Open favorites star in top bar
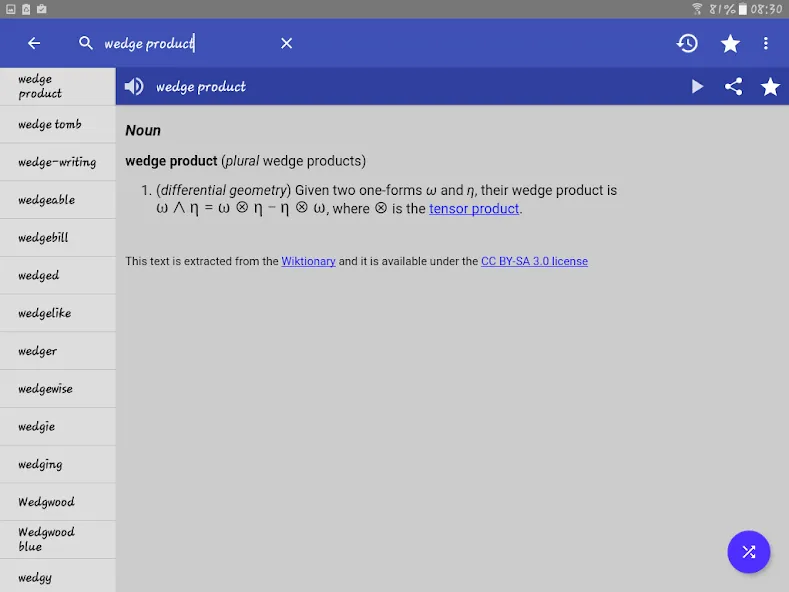 click(x=730, y=43)
